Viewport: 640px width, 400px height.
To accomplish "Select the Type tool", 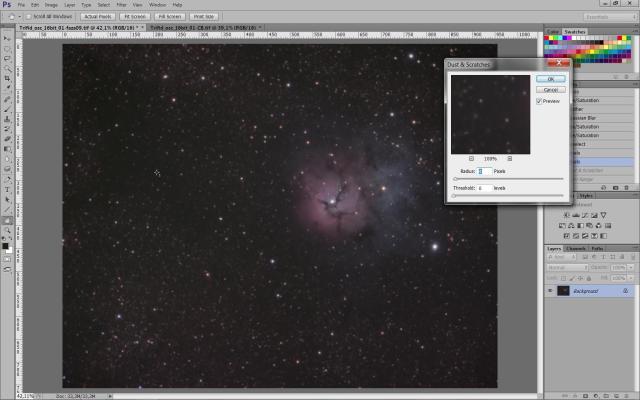I will (x=7, y=188).
